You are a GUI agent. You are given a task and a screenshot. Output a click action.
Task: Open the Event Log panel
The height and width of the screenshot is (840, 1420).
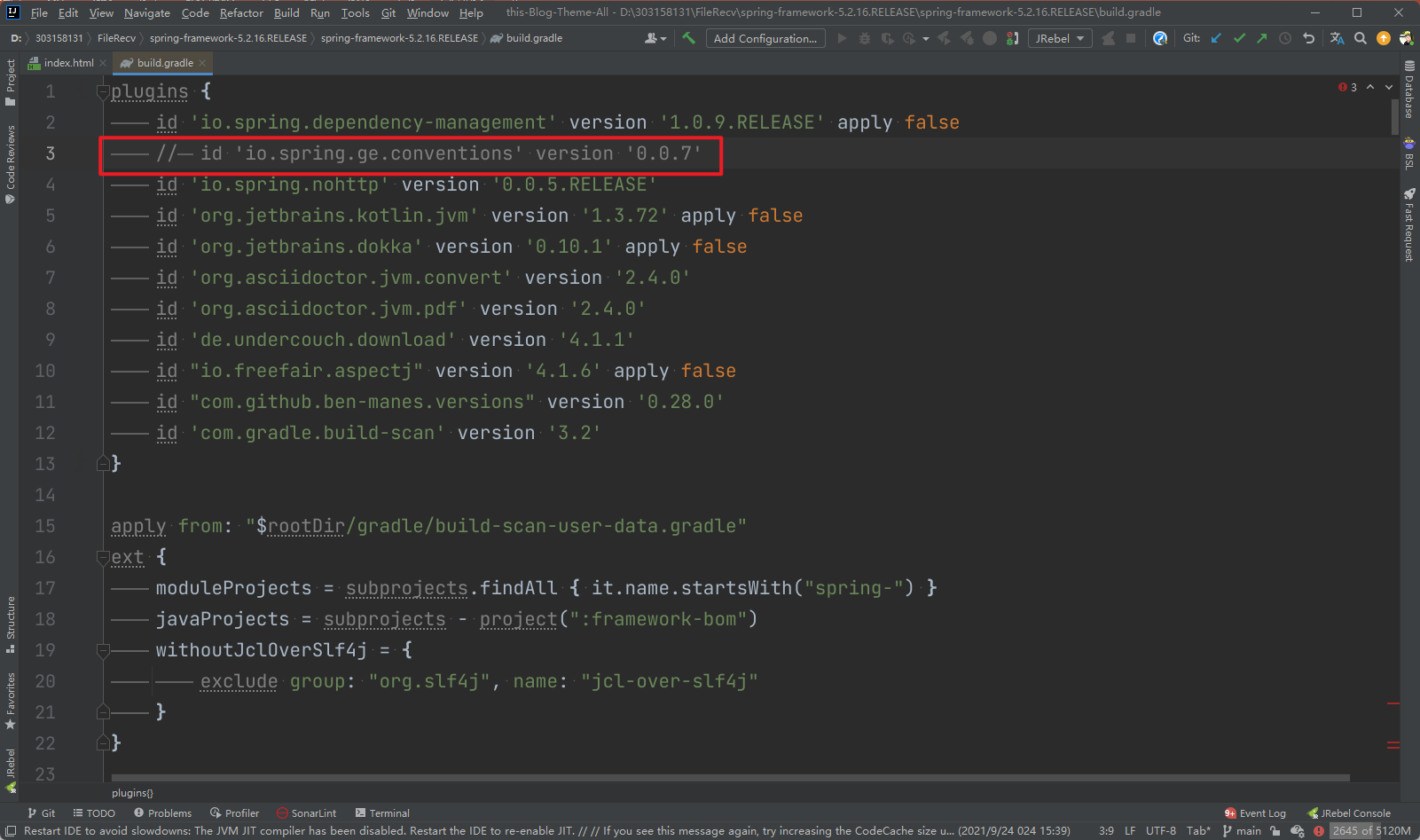(1255, 813)
